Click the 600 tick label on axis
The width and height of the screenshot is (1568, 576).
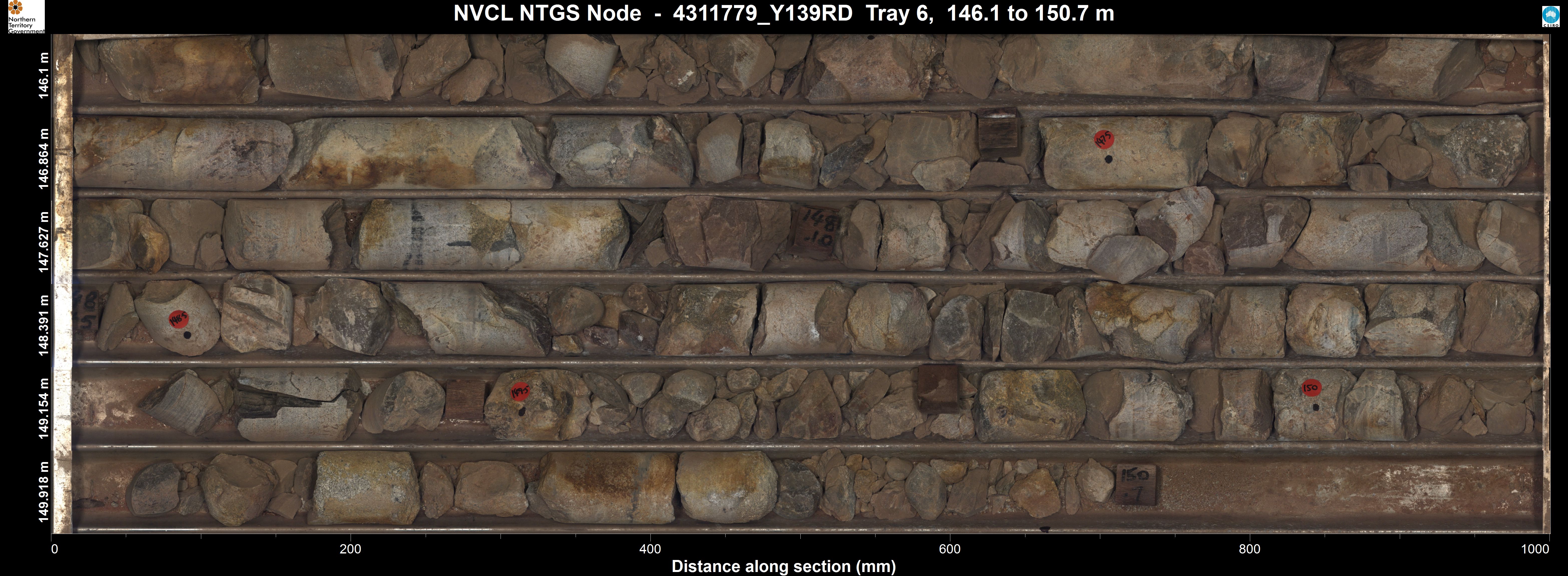click(x=950, y=549)
